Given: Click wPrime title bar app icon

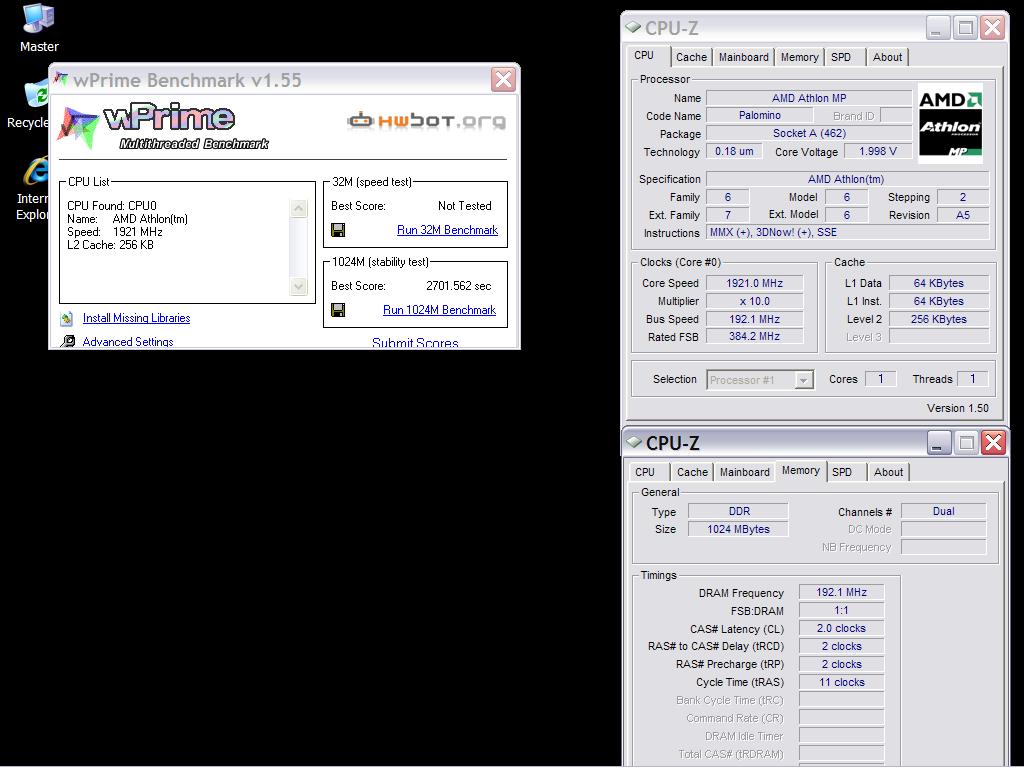Looking at the screenshot, I should click(61, 79).
